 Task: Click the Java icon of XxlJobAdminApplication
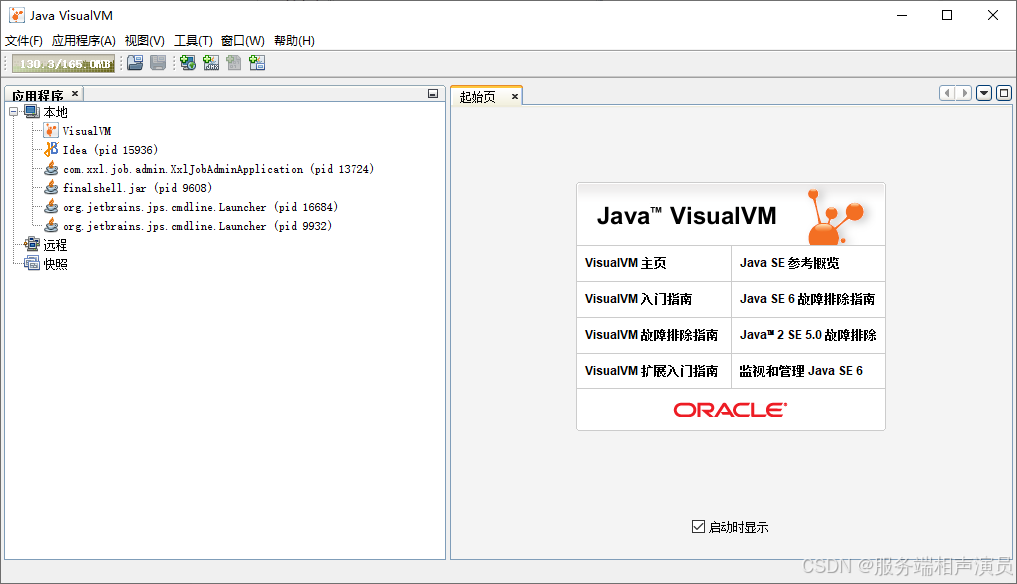click(51, 169)
